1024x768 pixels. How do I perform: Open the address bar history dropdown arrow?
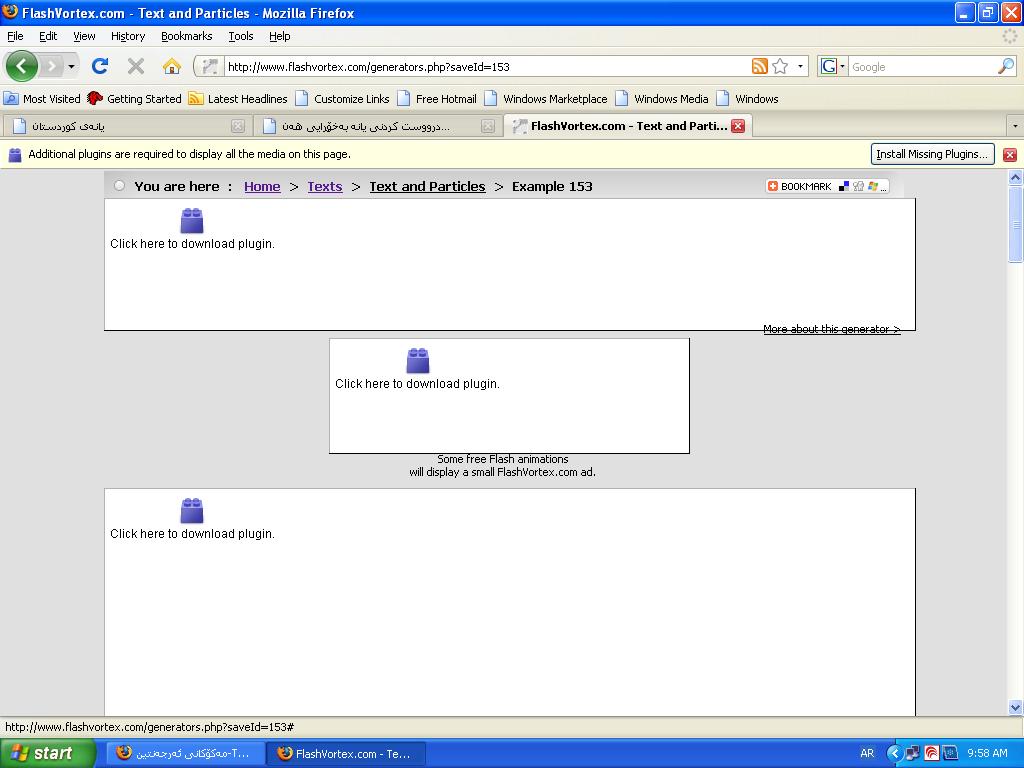click(x=800, y=66)
